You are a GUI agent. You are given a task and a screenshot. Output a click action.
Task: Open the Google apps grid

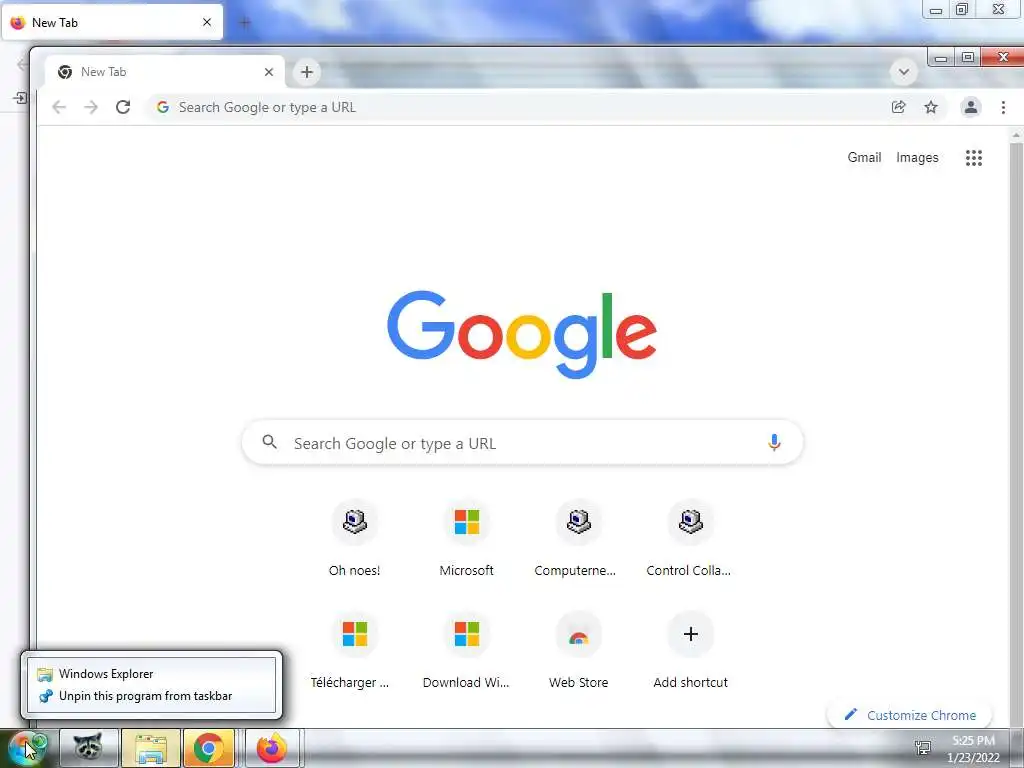click(974, 157)
